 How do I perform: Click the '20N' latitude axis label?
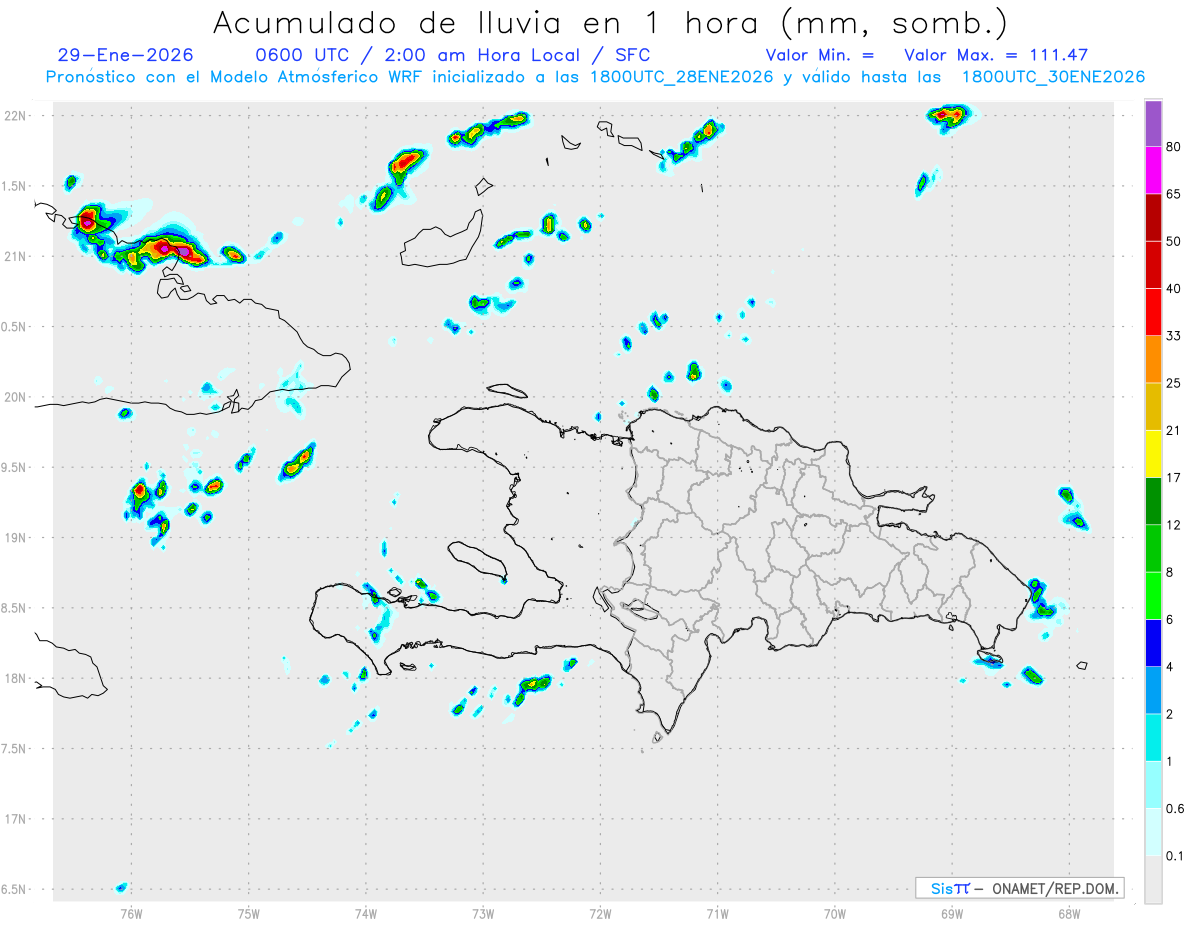tap(16, 397)
